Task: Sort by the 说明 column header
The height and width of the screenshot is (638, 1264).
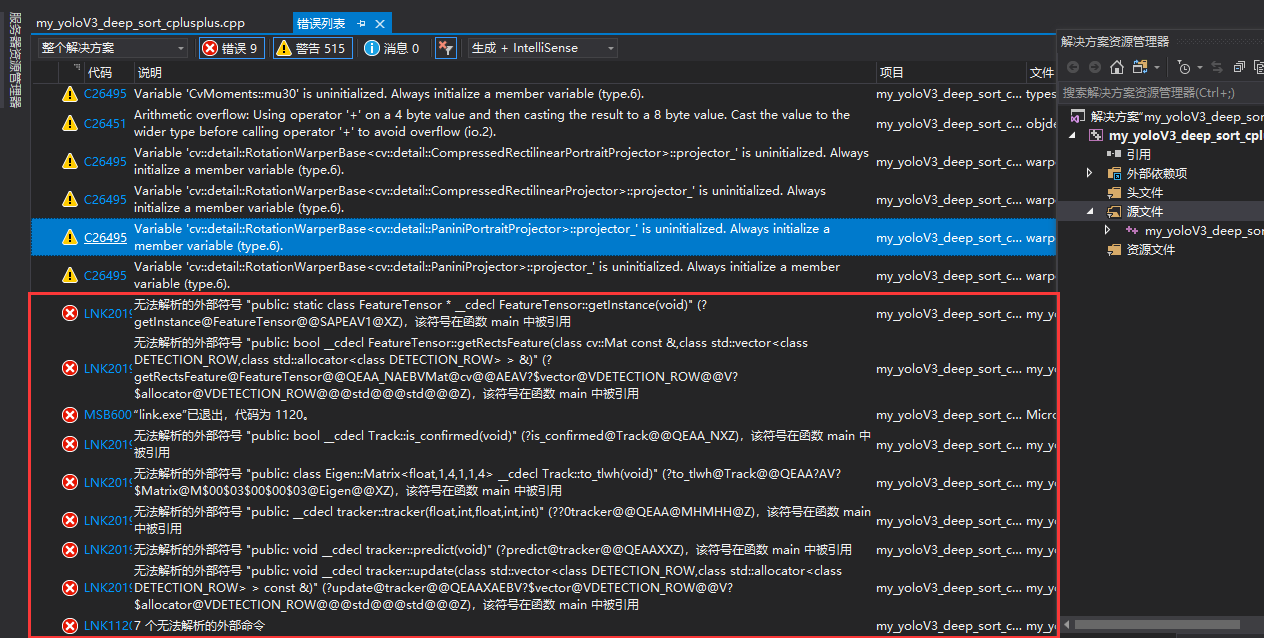Action: (149, 72)
